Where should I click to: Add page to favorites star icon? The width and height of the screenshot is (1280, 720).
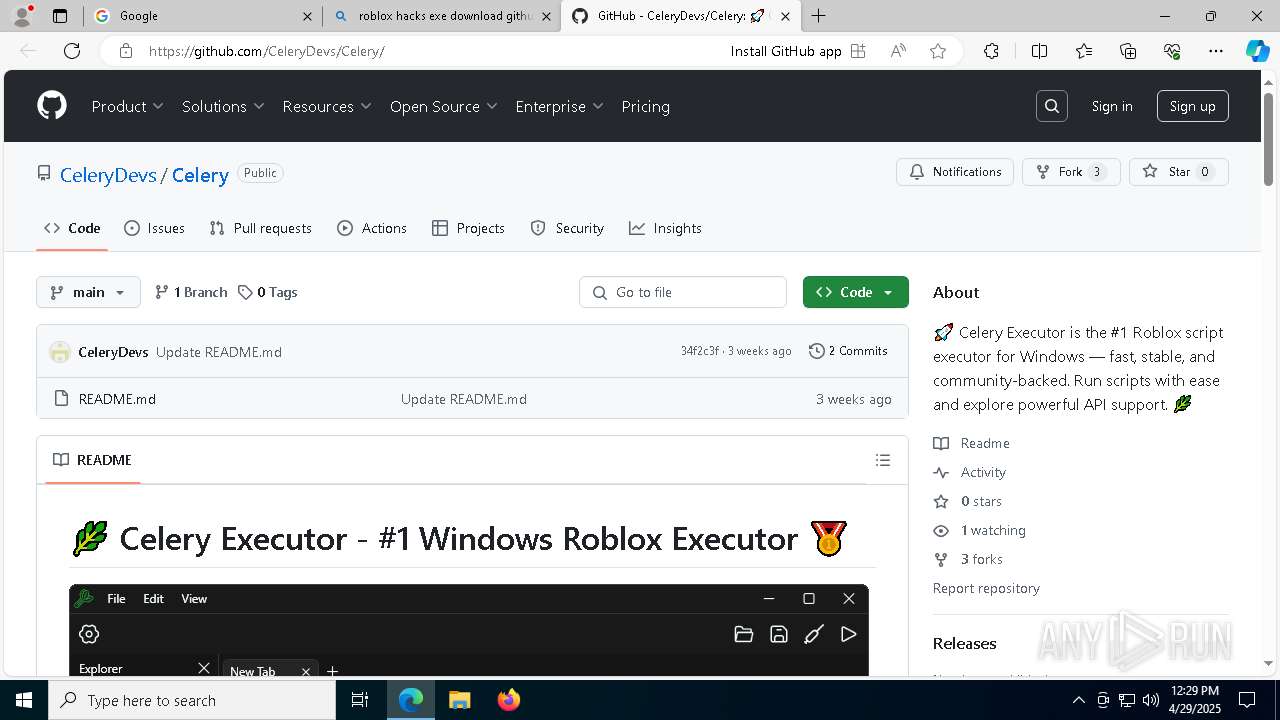[938, 51]
